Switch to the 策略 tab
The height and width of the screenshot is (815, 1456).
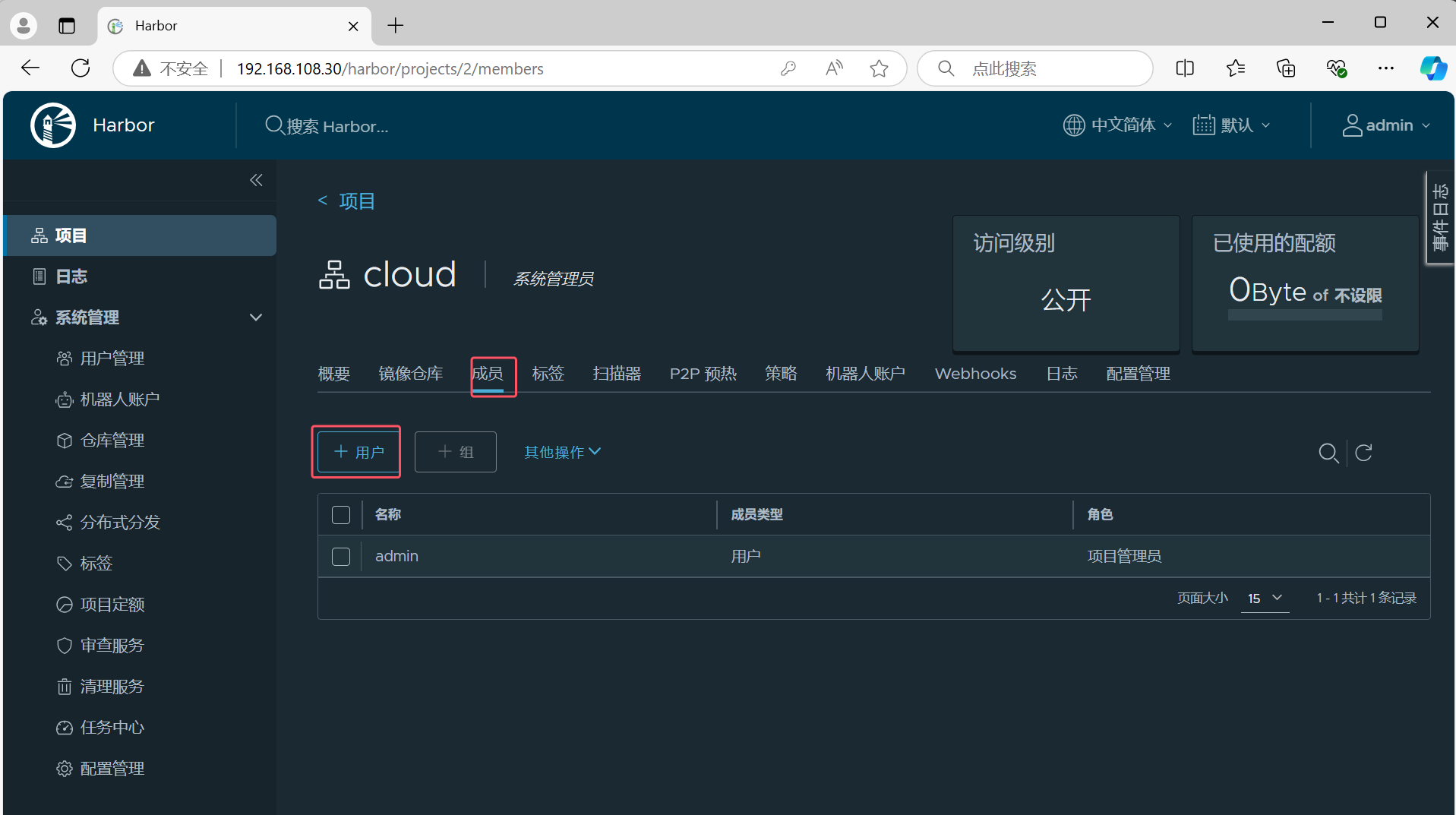[781, 374]
